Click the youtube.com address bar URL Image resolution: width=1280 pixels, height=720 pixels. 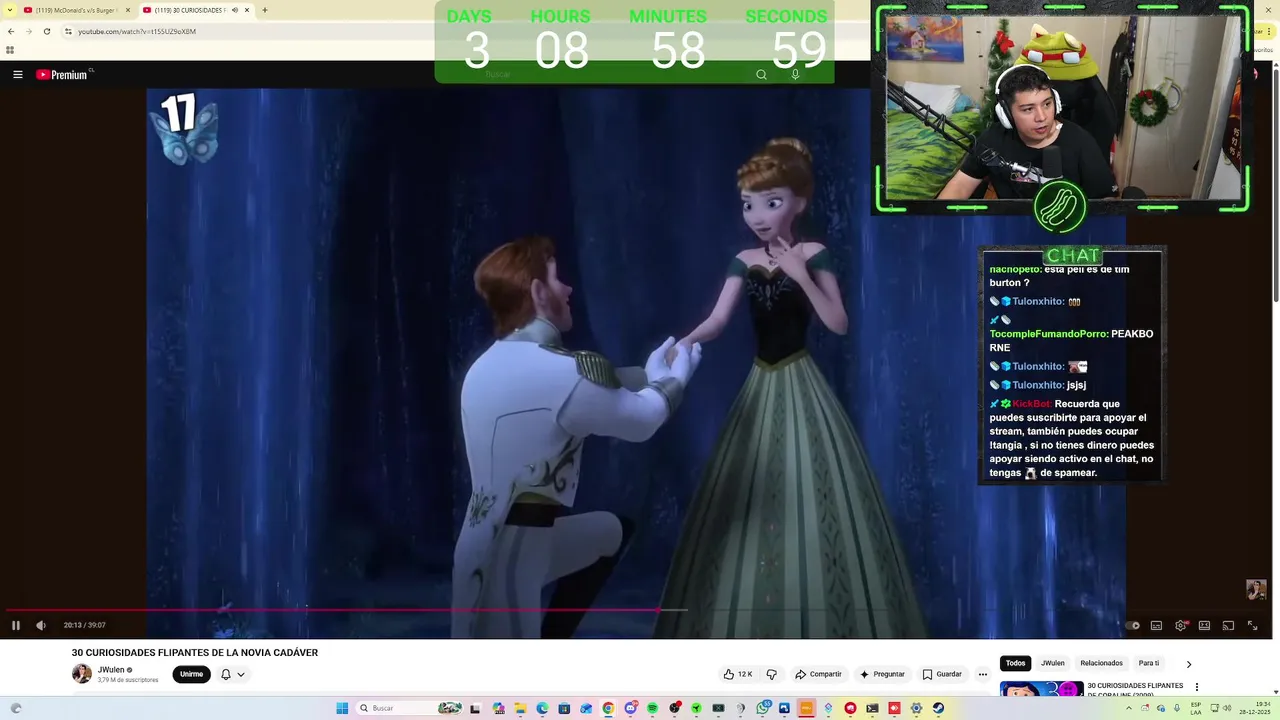tap(137, 31)
